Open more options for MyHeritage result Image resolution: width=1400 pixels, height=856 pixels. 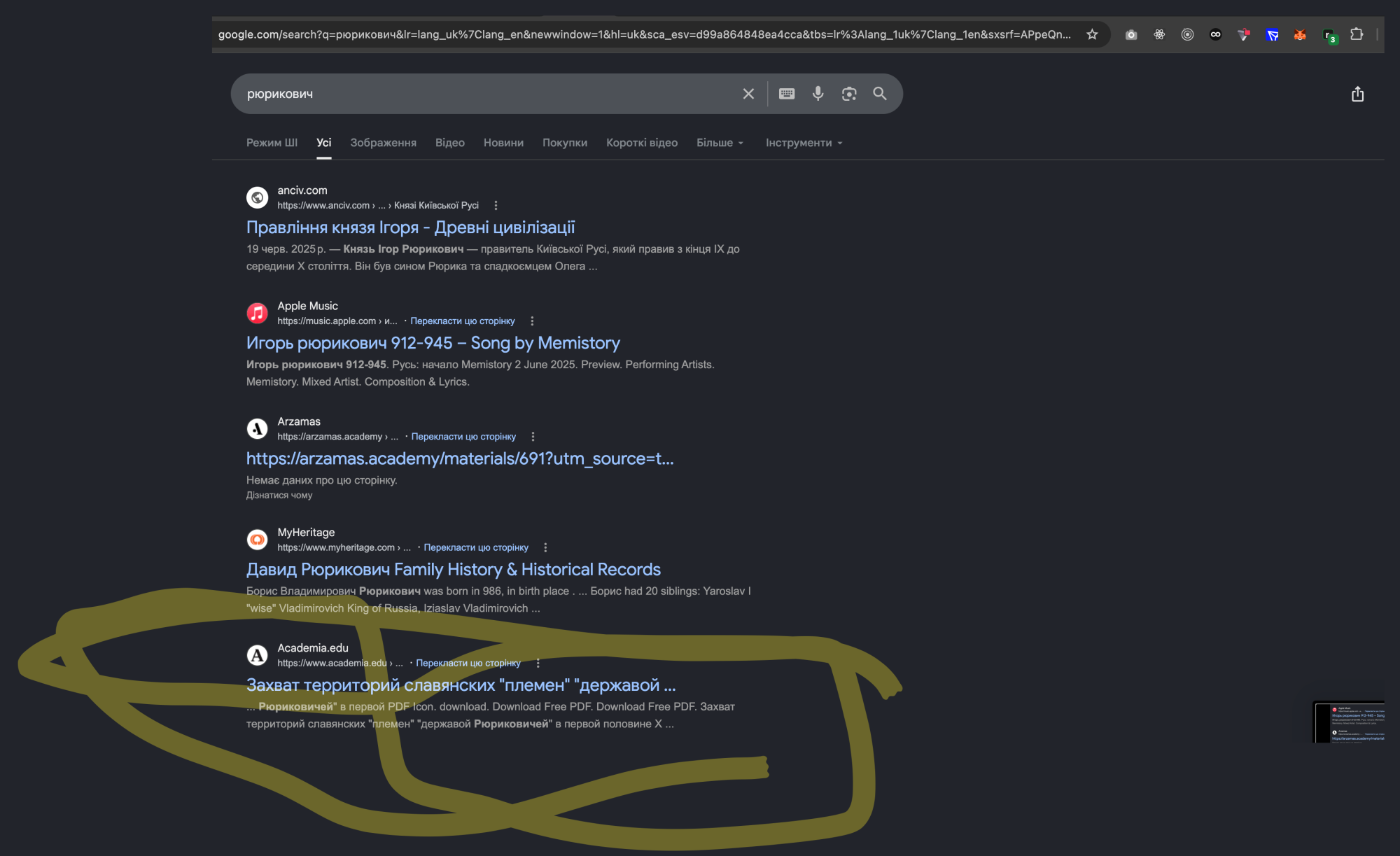point(545,547)
